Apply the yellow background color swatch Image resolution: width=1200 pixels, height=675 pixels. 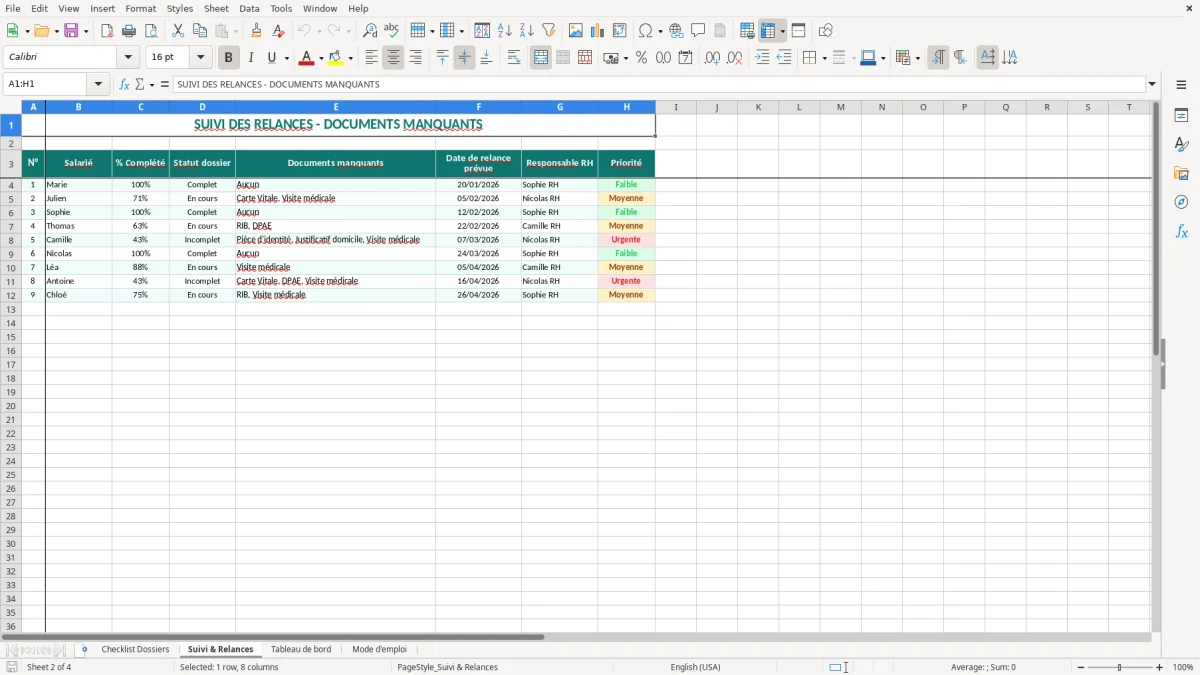point(337,58)
